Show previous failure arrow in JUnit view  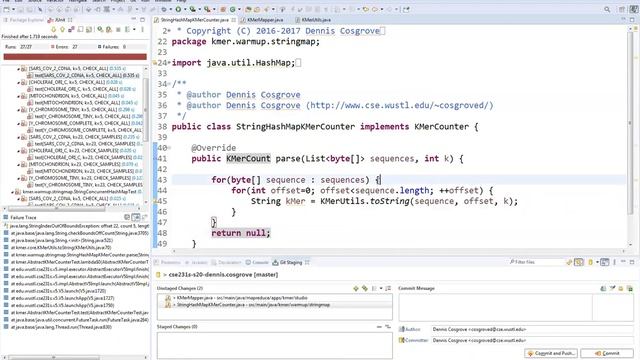[x=62, y=29]
